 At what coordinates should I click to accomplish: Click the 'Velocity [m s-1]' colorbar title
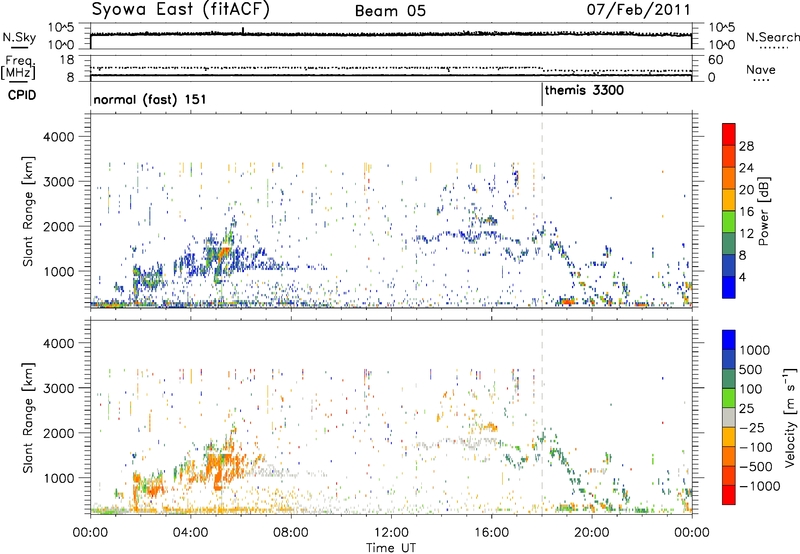(x=790, y=417)
